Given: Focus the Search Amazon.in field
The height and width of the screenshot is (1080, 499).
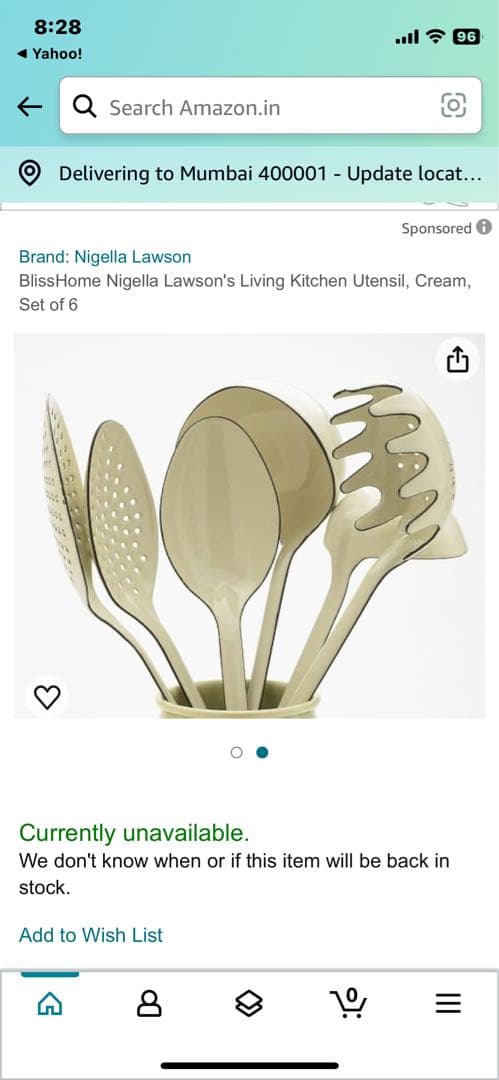Looking at the screenshot, I should (x=270, y=105).
